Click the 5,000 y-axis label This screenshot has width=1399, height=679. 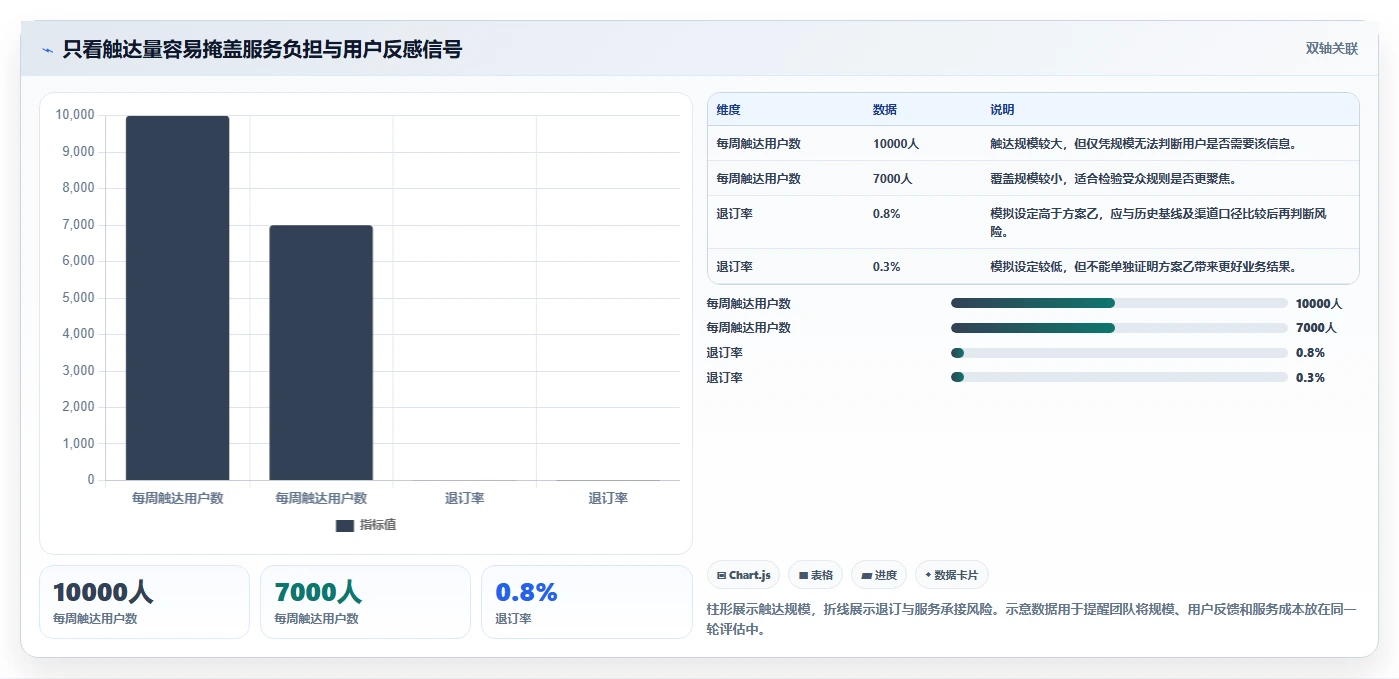coord(78,298)
